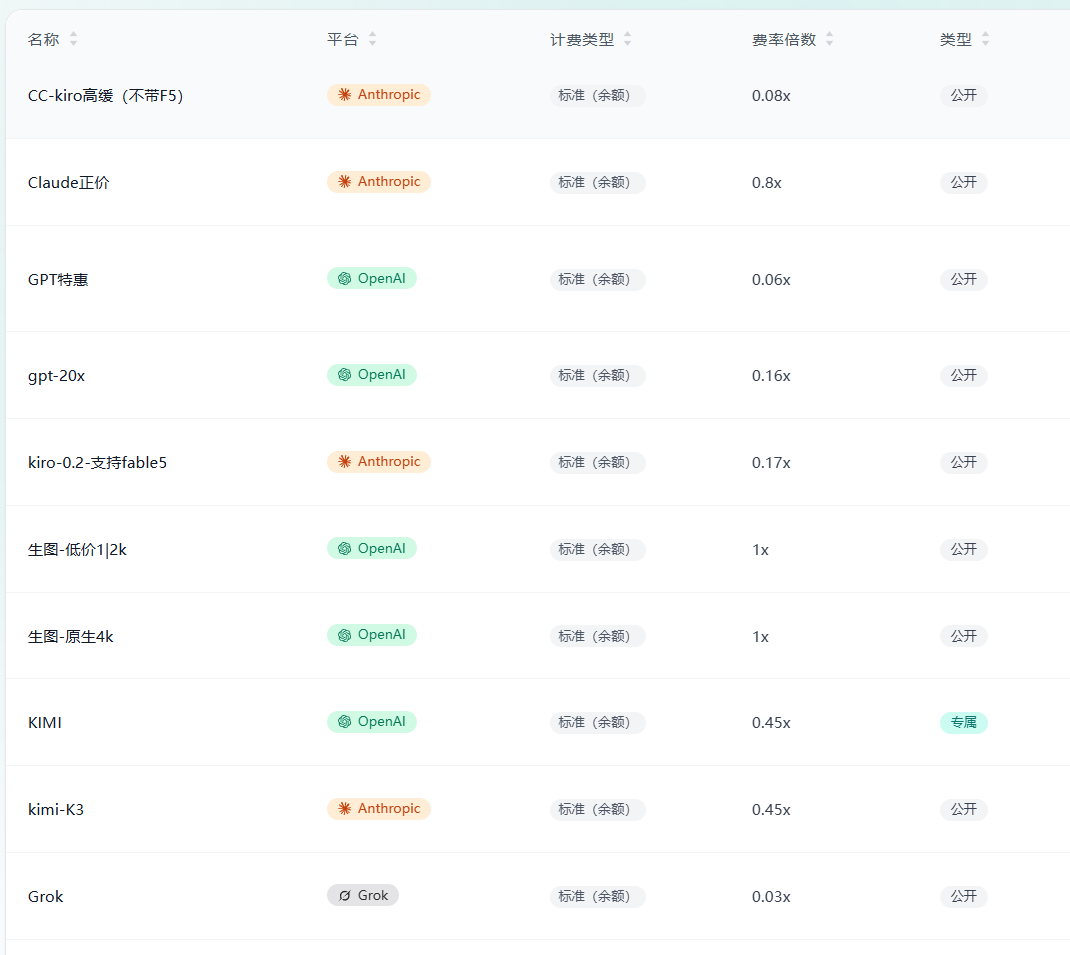Click OpenAI badge in GPT特惠 row
The image size is (1070, 955).
[x=372, y=279]
